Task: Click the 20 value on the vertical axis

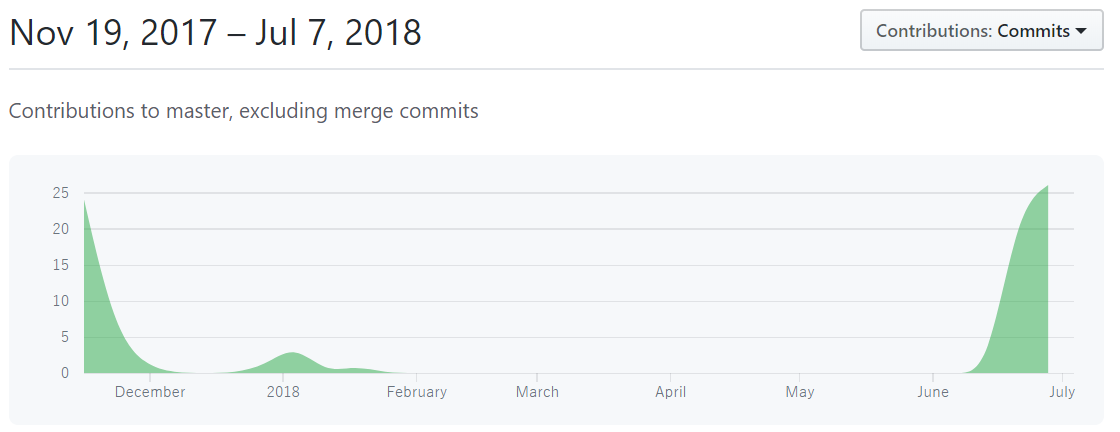Action: pyautogui.click(x=61, y=229)
